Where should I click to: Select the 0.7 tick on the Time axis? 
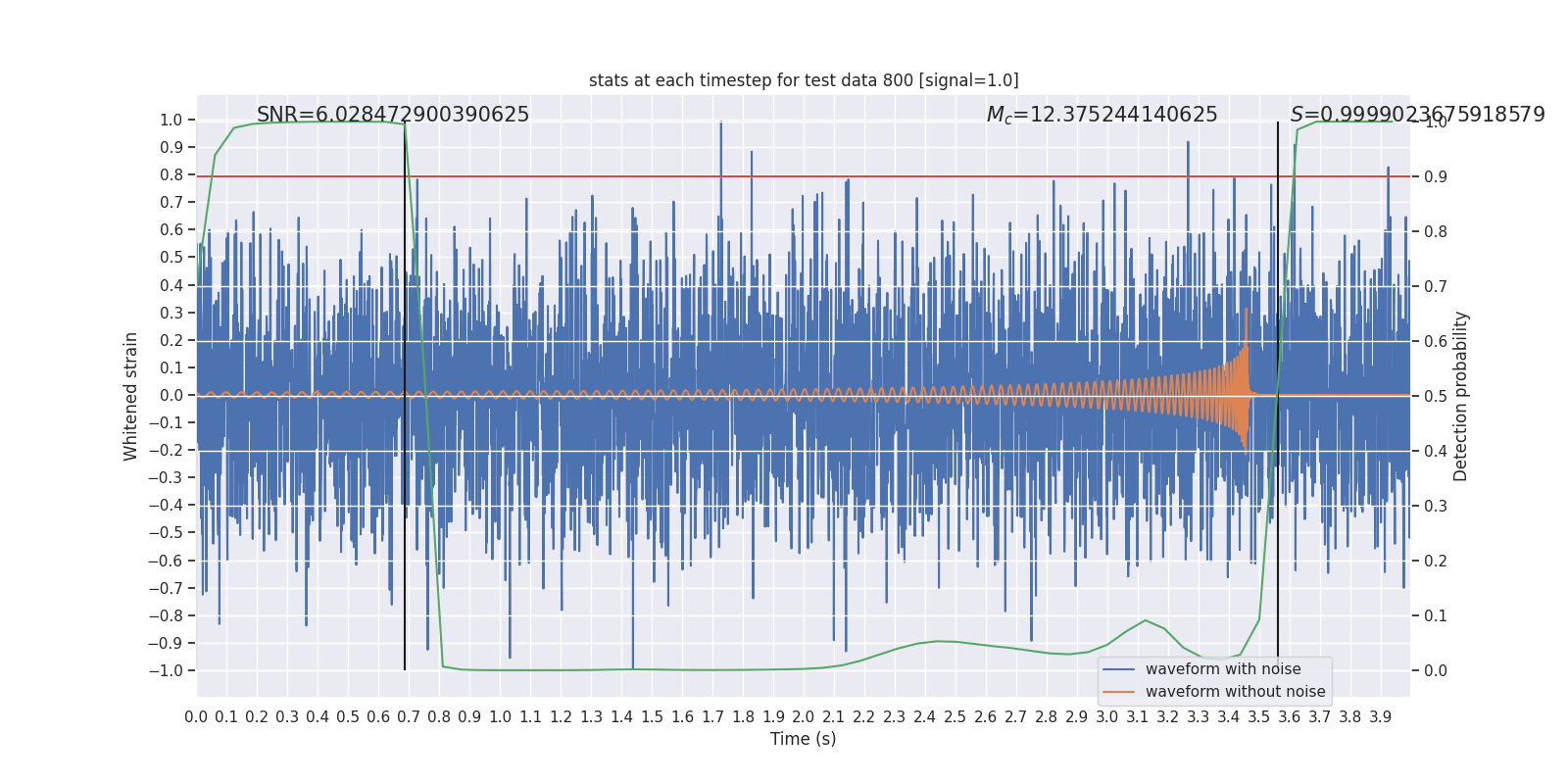pyautogui.click(x=409, y=716)
